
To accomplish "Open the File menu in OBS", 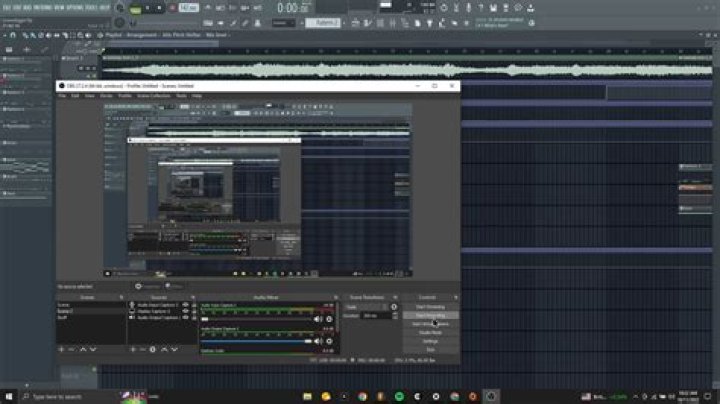I will tap(62, 96).
